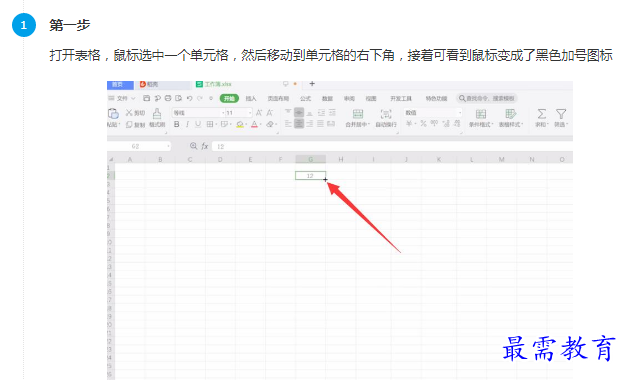Select cell G2 containing 12
This screenshot has width=624, height=380.
[310, 175]
